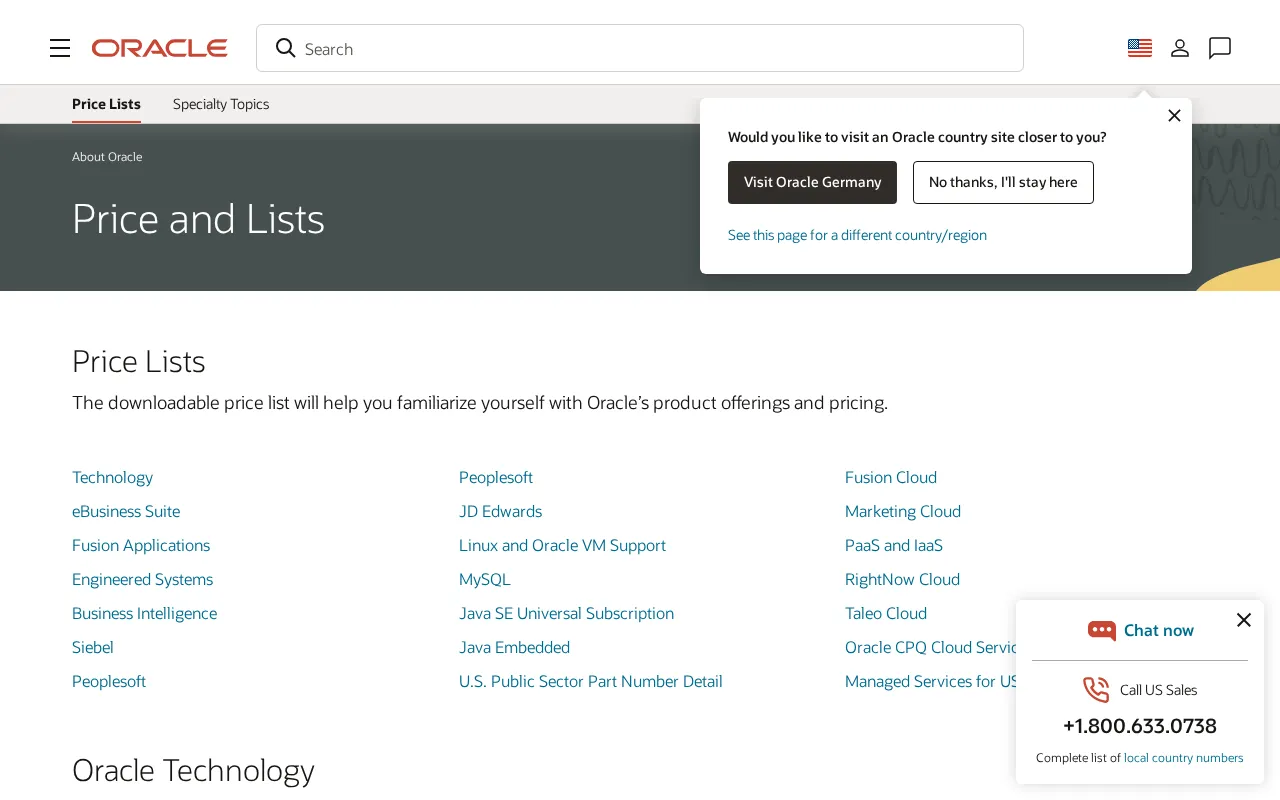Close the country site popup
The width and height of the screenshot is (1280, 800).
1174,116
